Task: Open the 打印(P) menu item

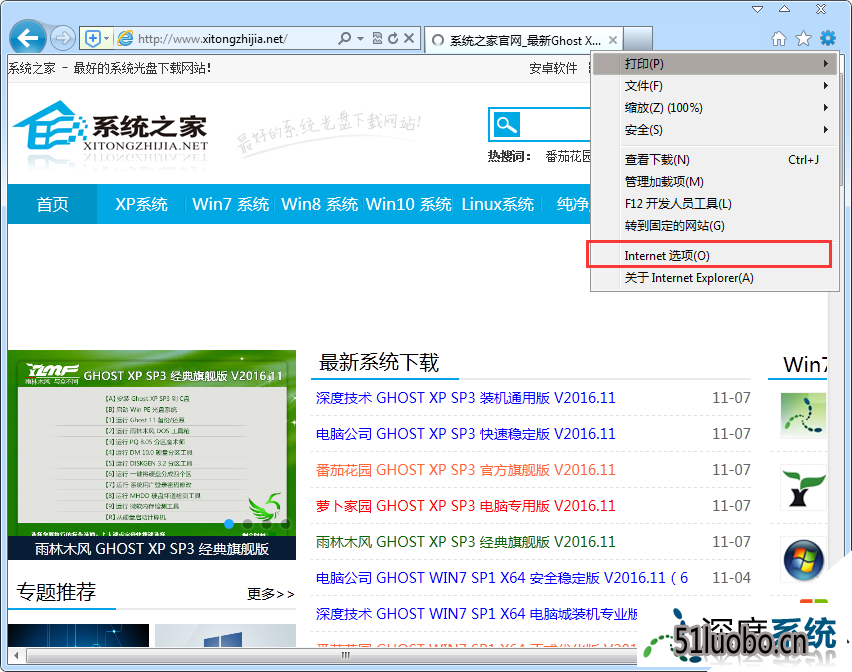Action: (714, 64)
